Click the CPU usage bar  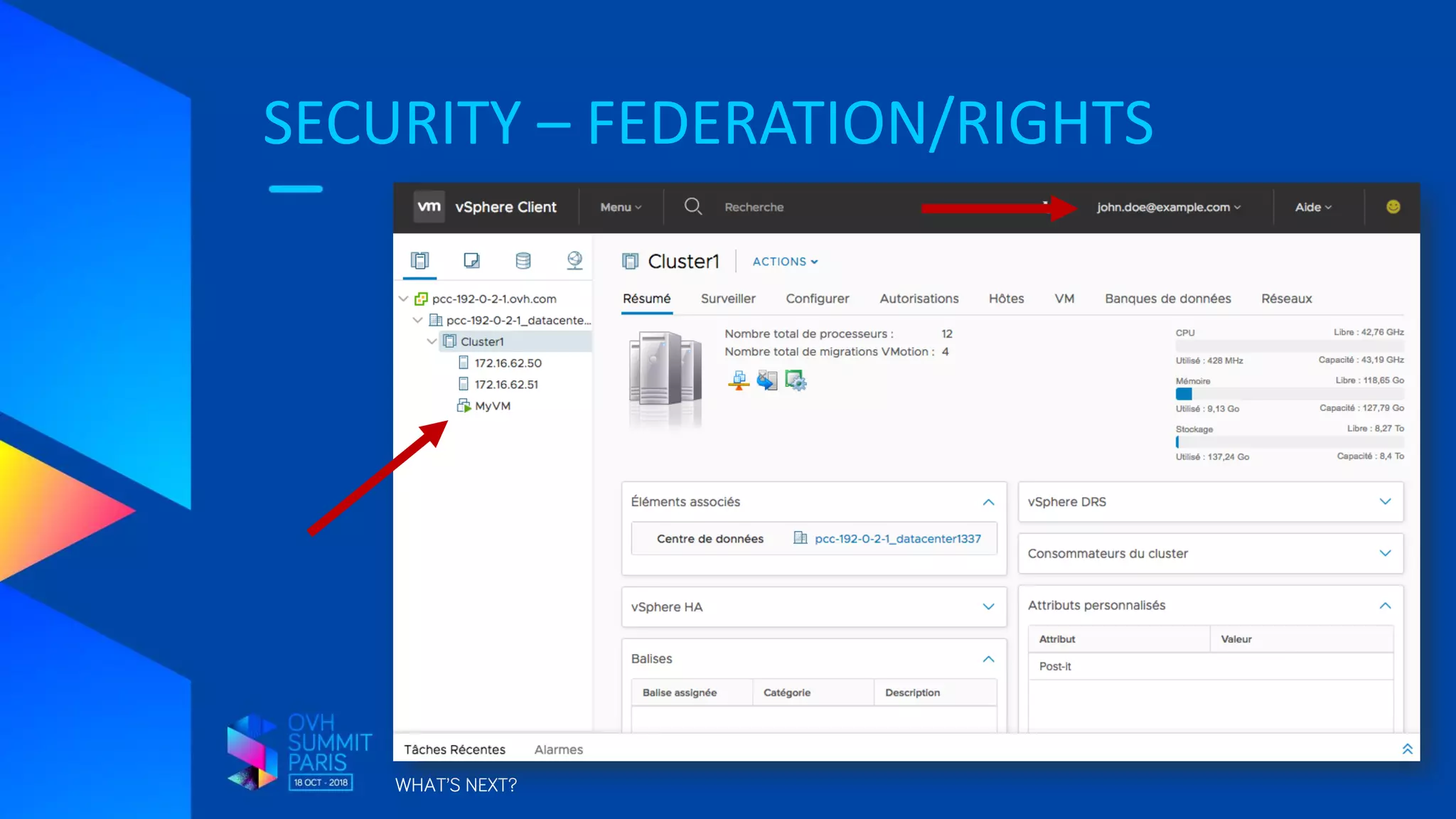(x=1289, y=346)
